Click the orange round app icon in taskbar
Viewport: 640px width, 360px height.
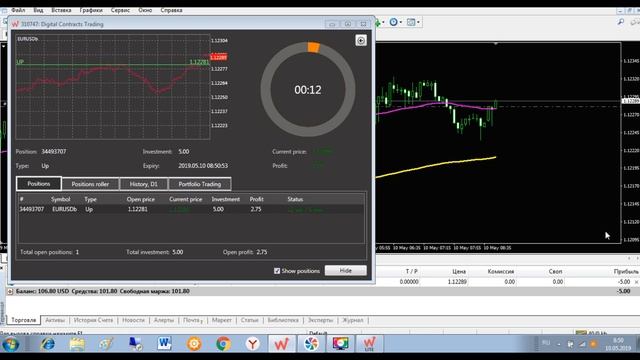(x=194, y=344)
